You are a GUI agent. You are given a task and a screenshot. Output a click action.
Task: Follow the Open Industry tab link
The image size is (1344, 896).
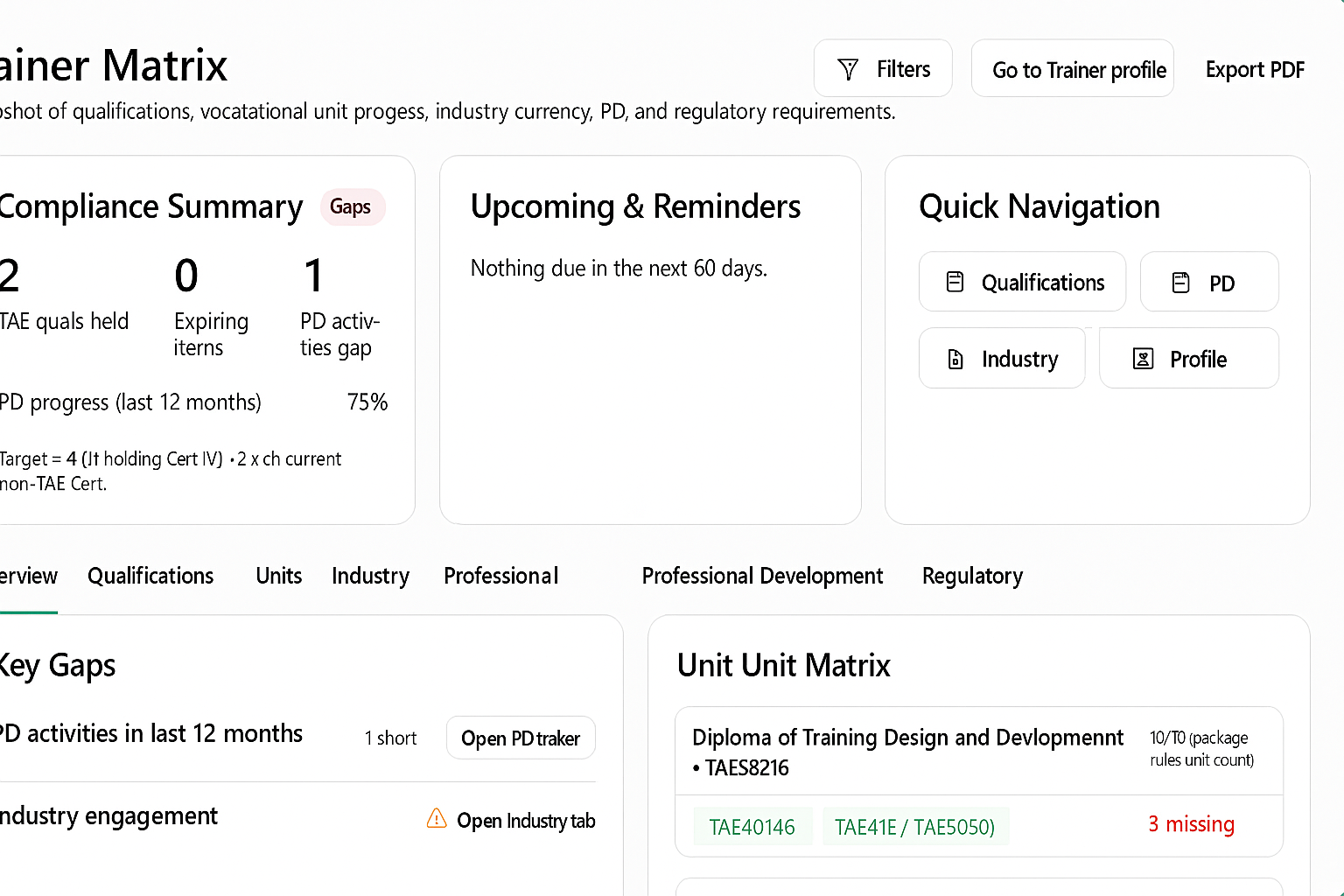click(526, 821)
